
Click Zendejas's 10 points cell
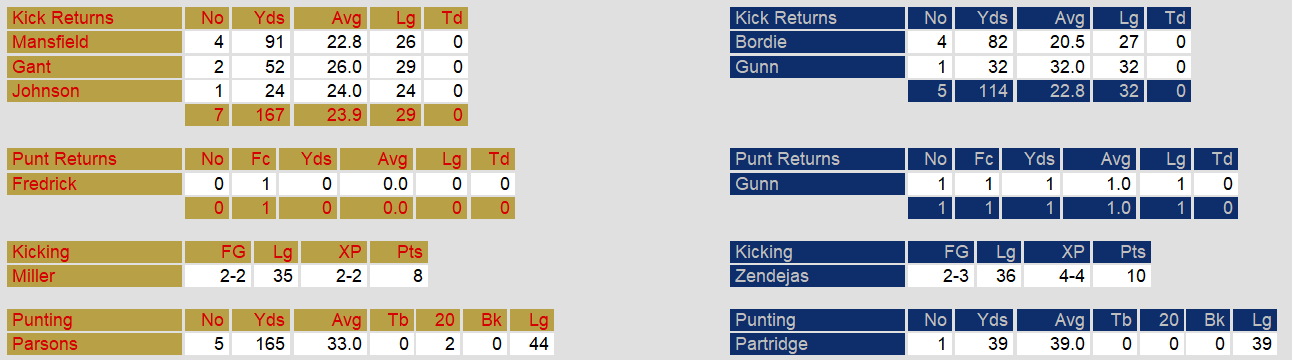(x=1122, y=276)
